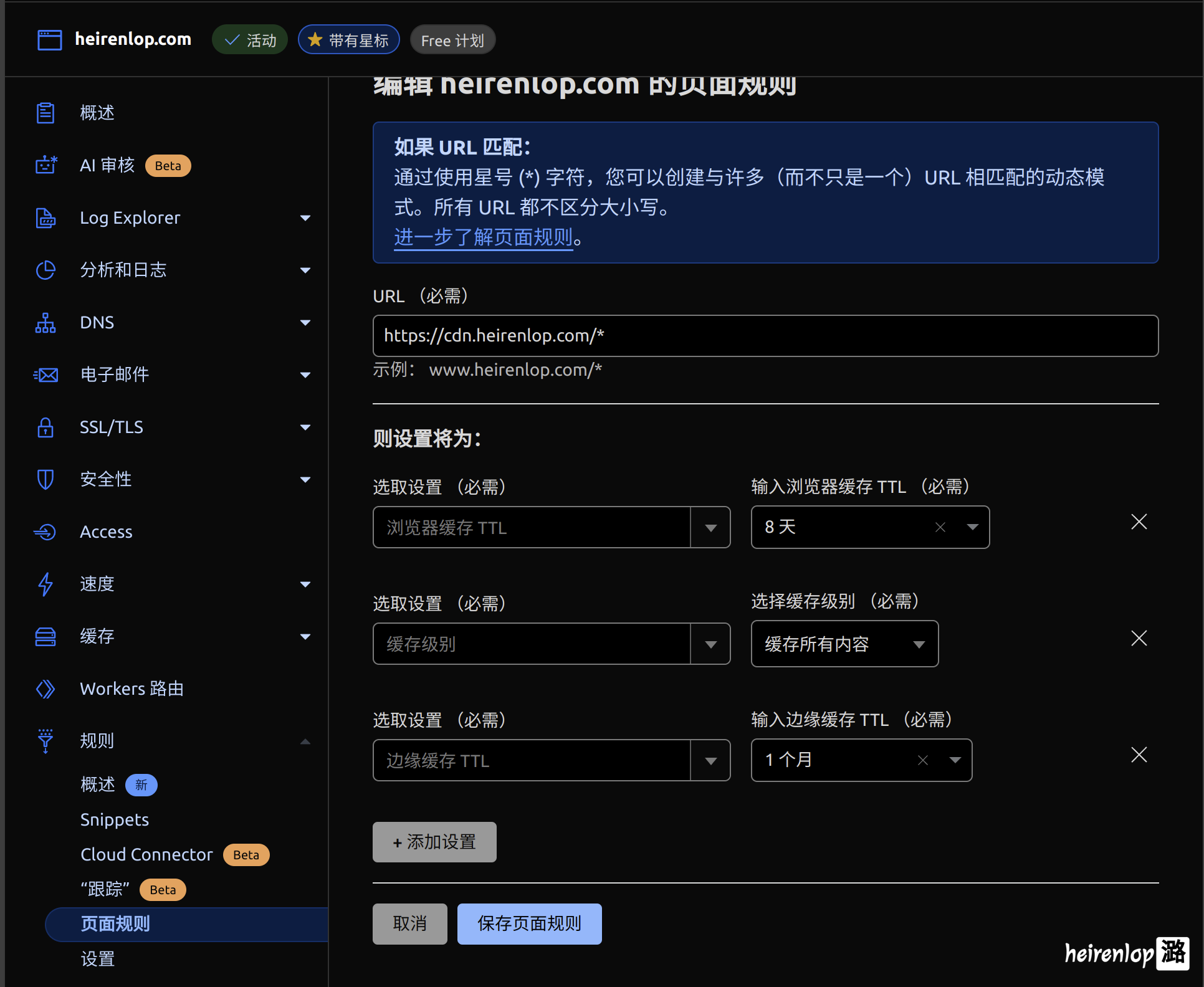Clear the 8 天 TTL value
This screenshot has width=1204, height=987.
[940, 527]
